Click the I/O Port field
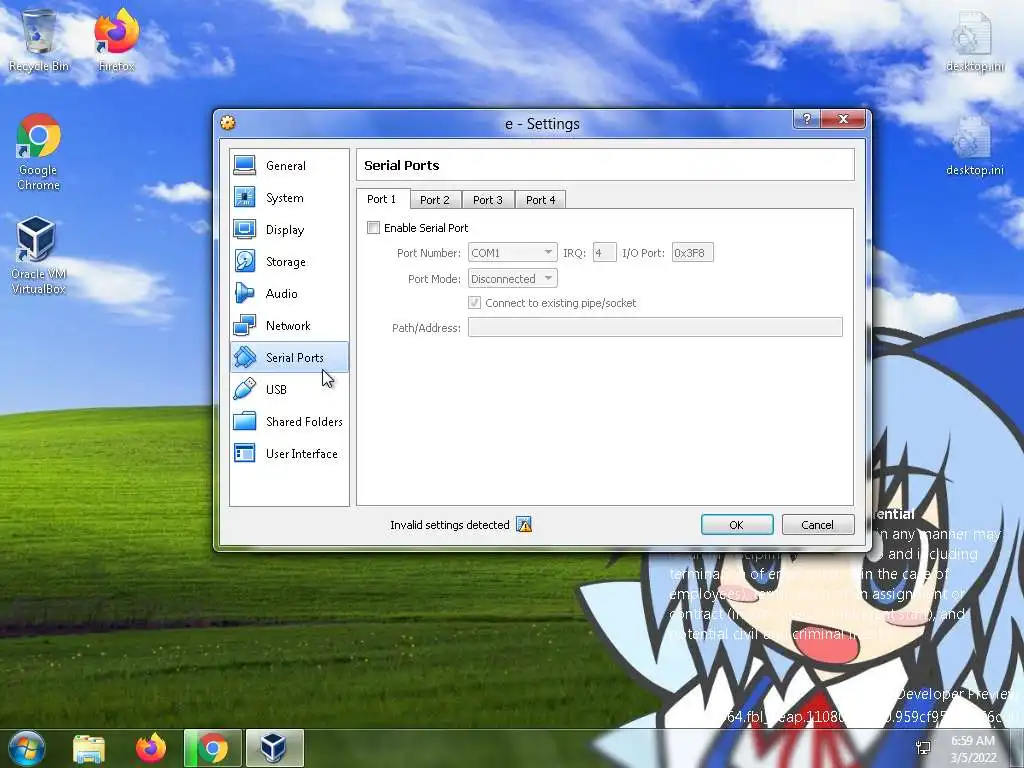1024x768 pixels. [x=692, y=252]
